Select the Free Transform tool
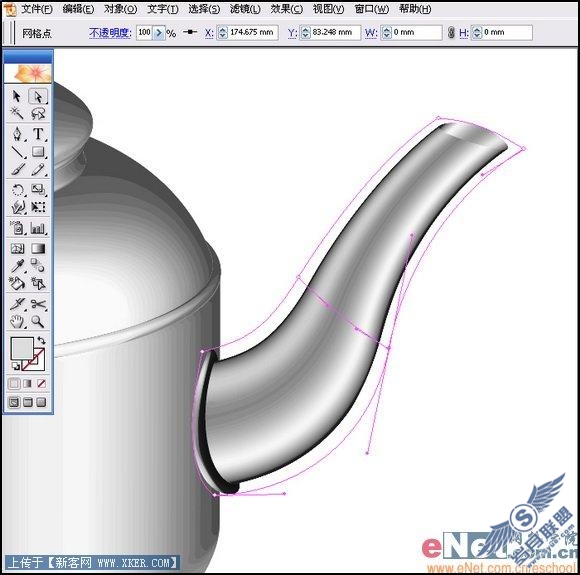The width and height of the screenshot is (580, 575). point(38,207)
